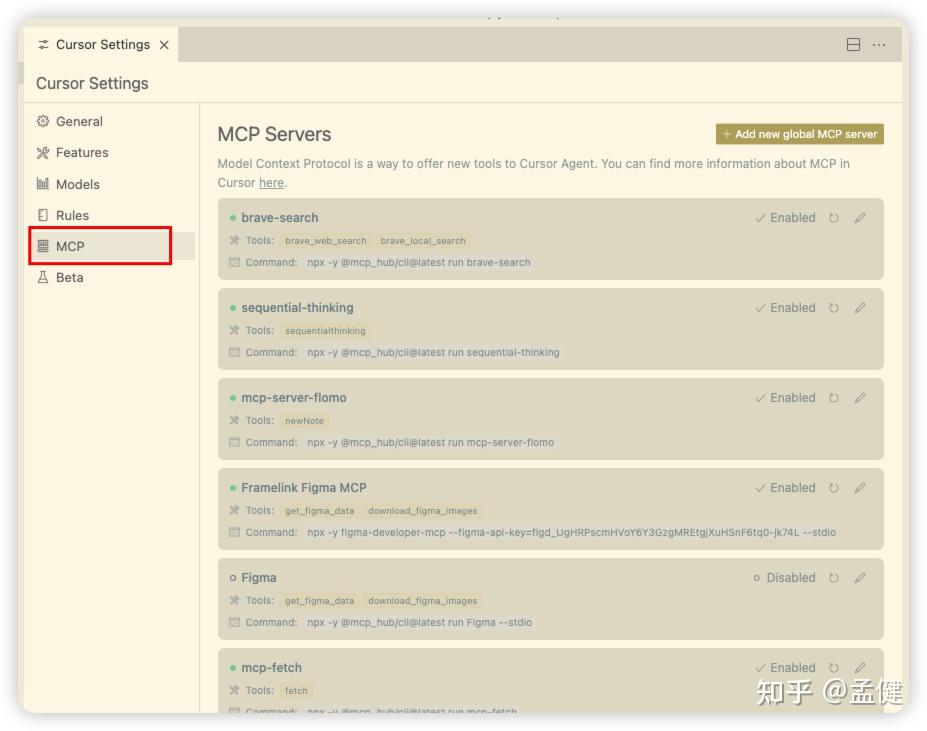This screenshot has height=731, width=927.
Task: Refresh the disabled Figma server
Action: coord(836,577)
